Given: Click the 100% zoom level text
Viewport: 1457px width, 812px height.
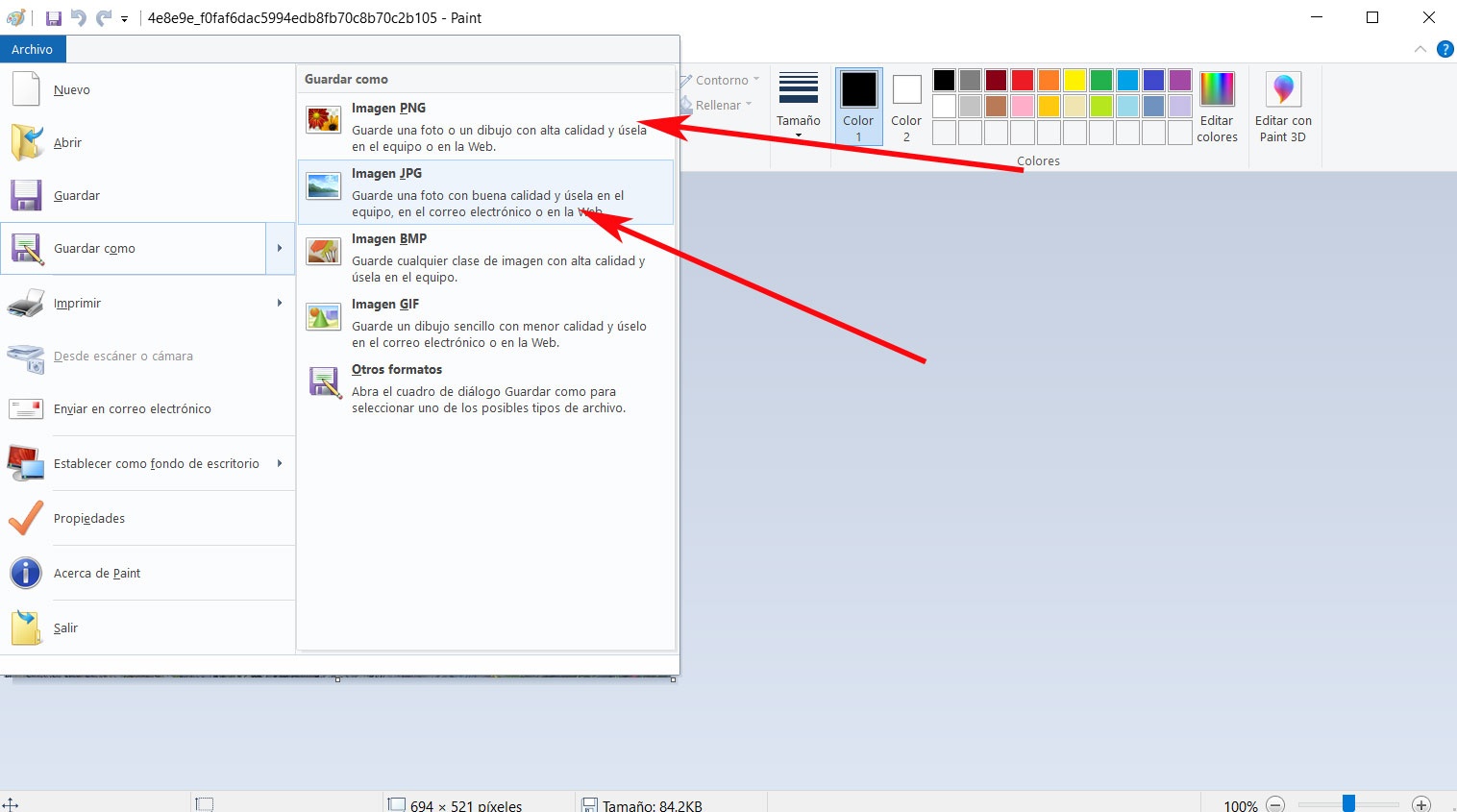Looking at the screenshot, I should tap(1241, 805).
